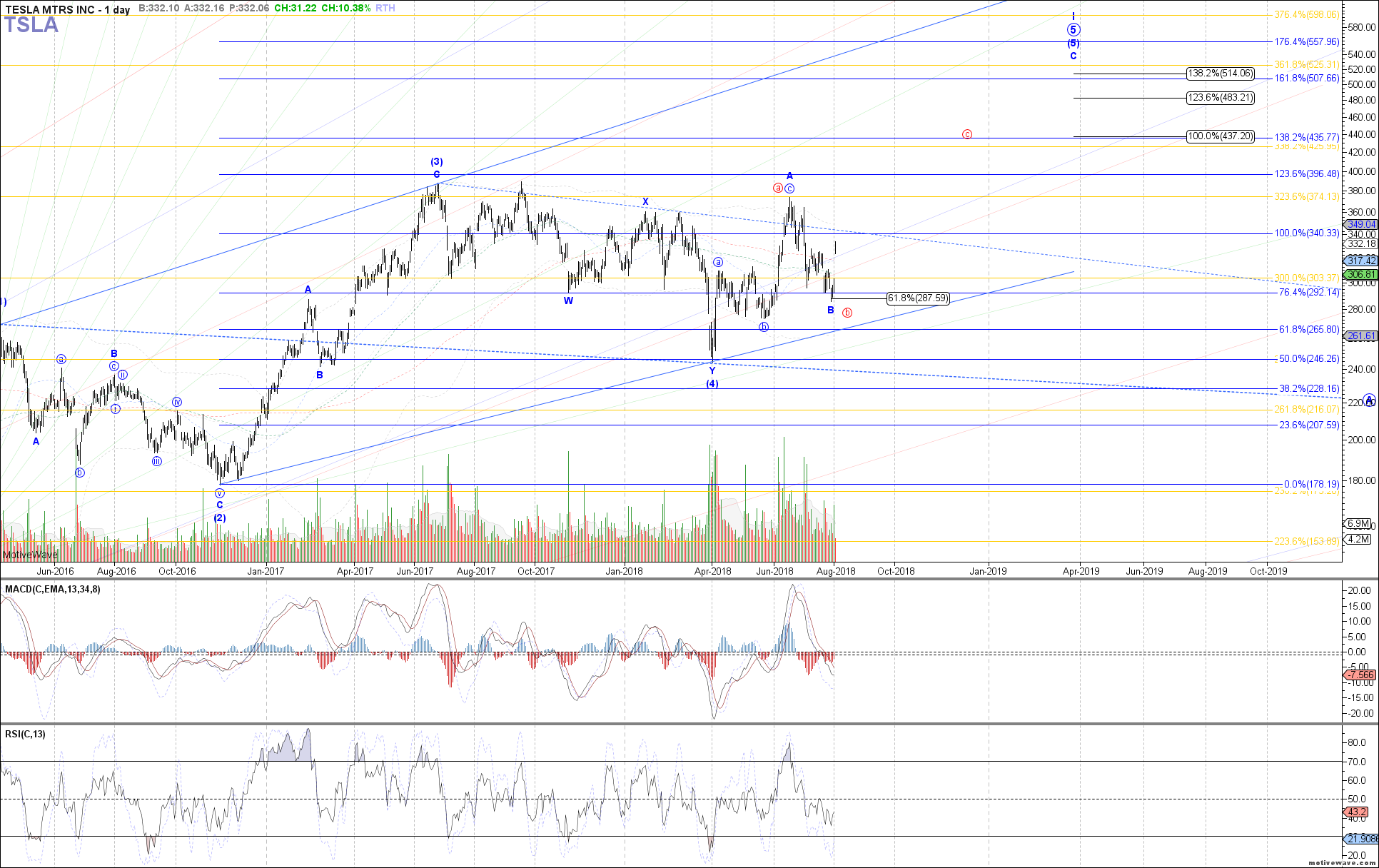Click the 138.2%(435.77) extension level label
1379x868 pixels.
[x=1307, y=136]
